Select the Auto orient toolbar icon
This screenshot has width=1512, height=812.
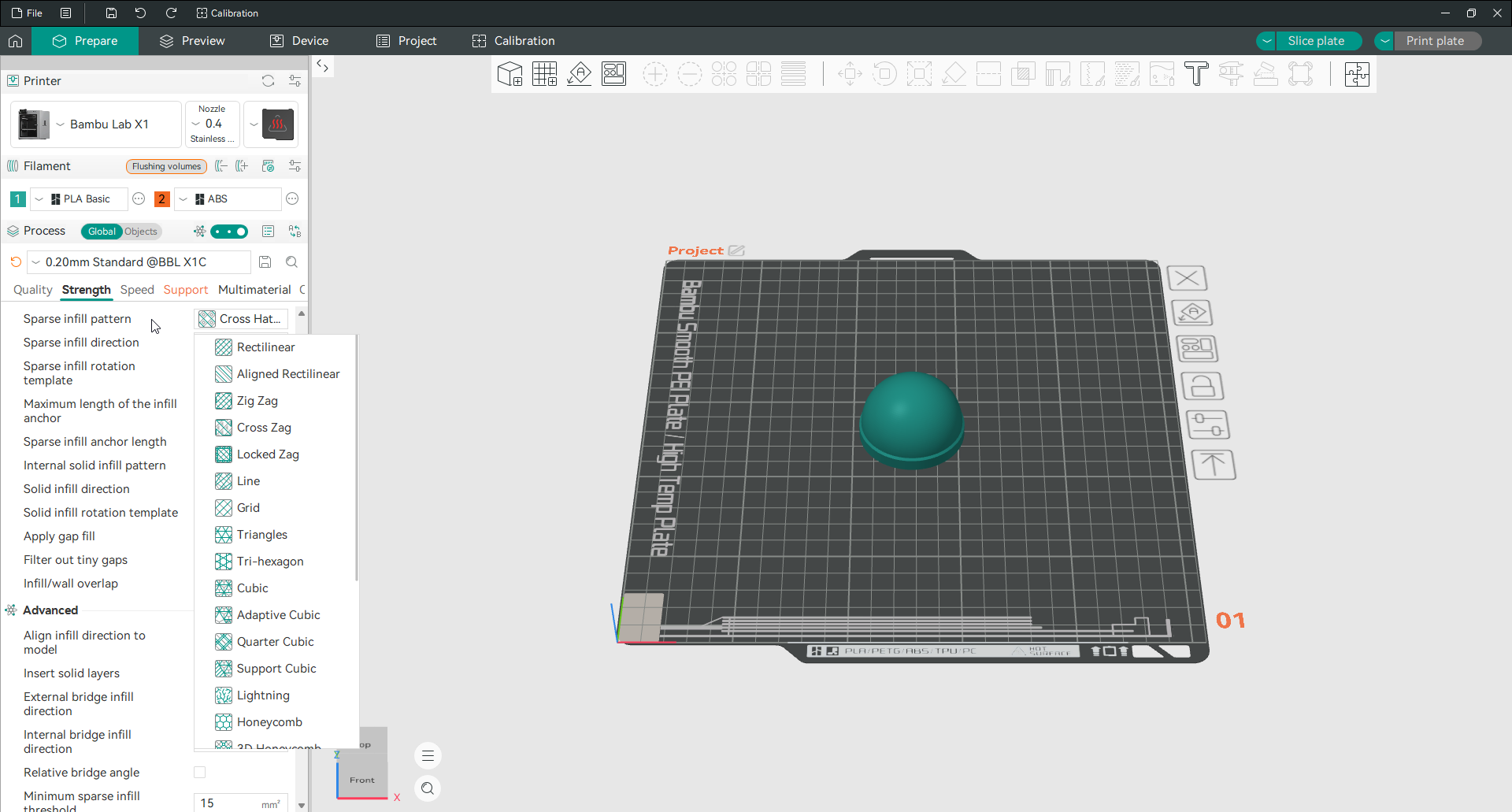click(579, 74)
